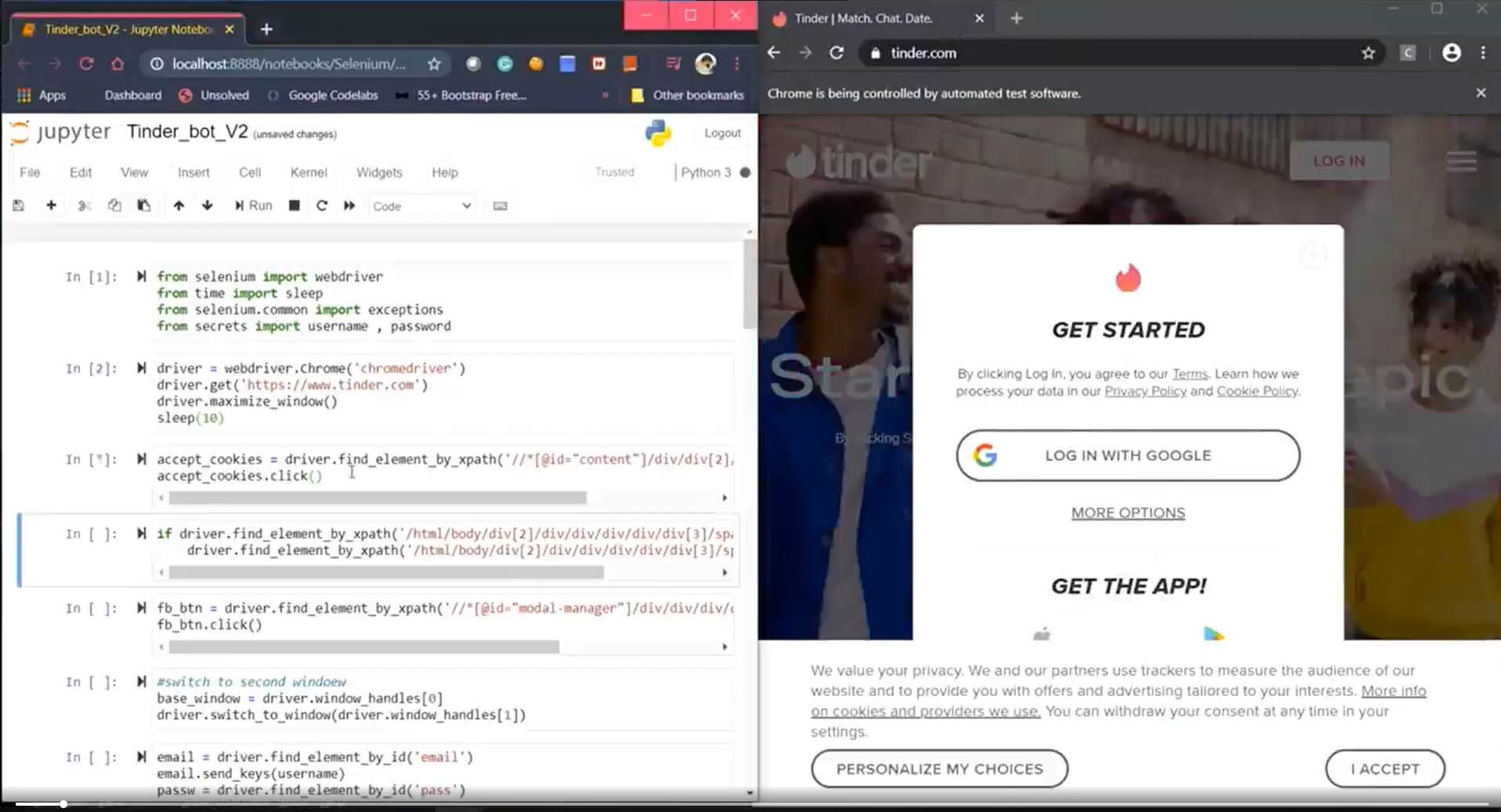Dismiss the automated test software banner
The image size is (1501, 812).
coord(1481,92)
